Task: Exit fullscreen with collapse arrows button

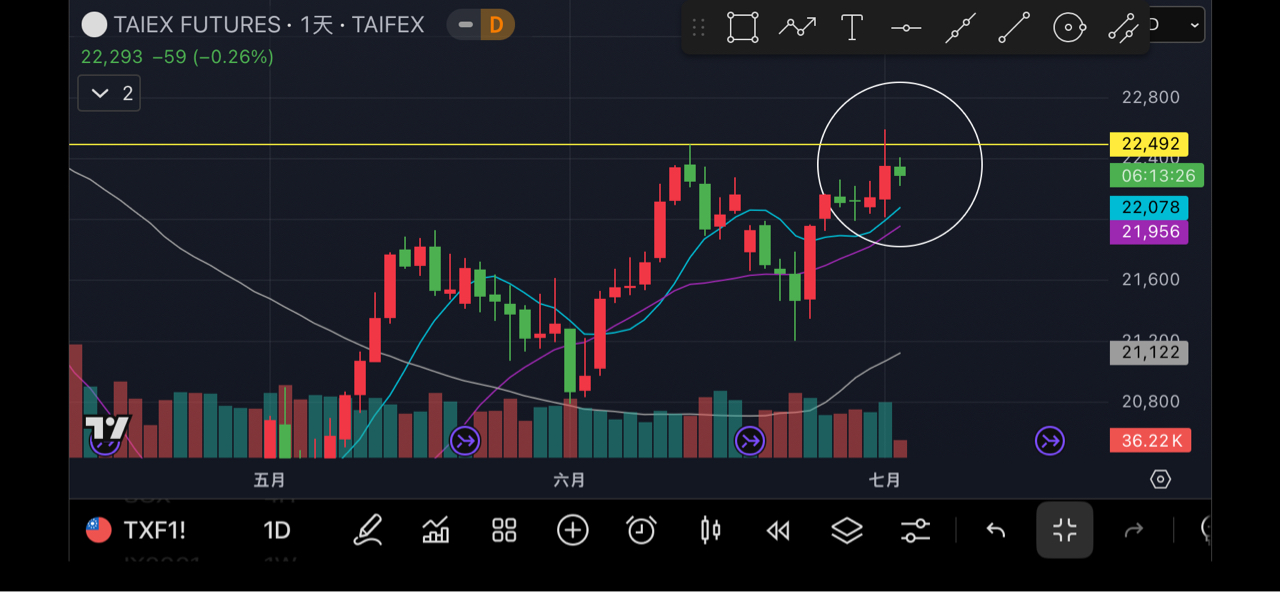Action: [1064, 530]
